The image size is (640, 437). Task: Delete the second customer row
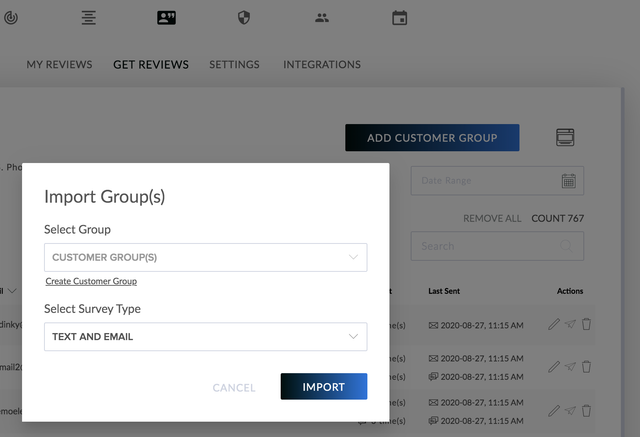pos(587,367)
